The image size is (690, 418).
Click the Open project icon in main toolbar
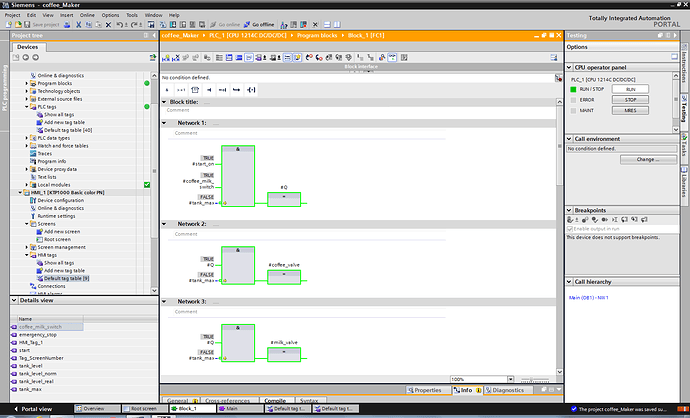coord(18,25)
